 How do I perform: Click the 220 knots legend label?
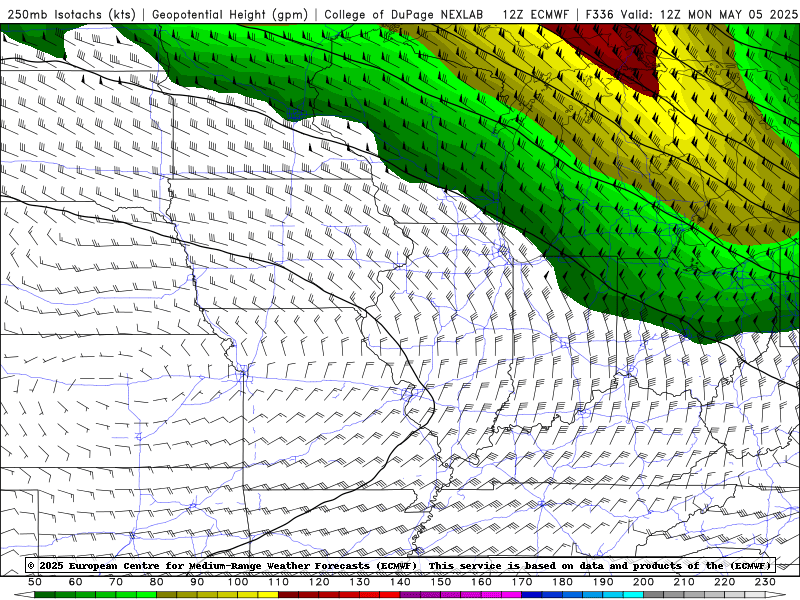(x=724, y=582)
